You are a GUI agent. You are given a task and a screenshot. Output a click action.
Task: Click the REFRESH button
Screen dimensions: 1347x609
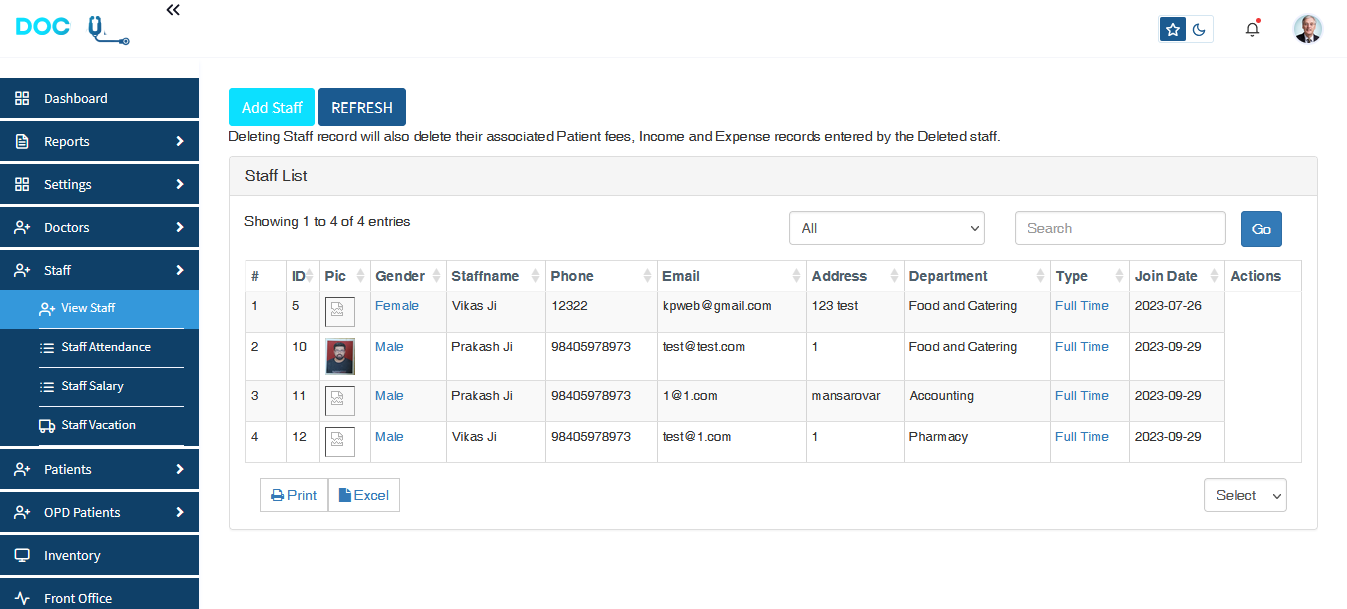362,107
